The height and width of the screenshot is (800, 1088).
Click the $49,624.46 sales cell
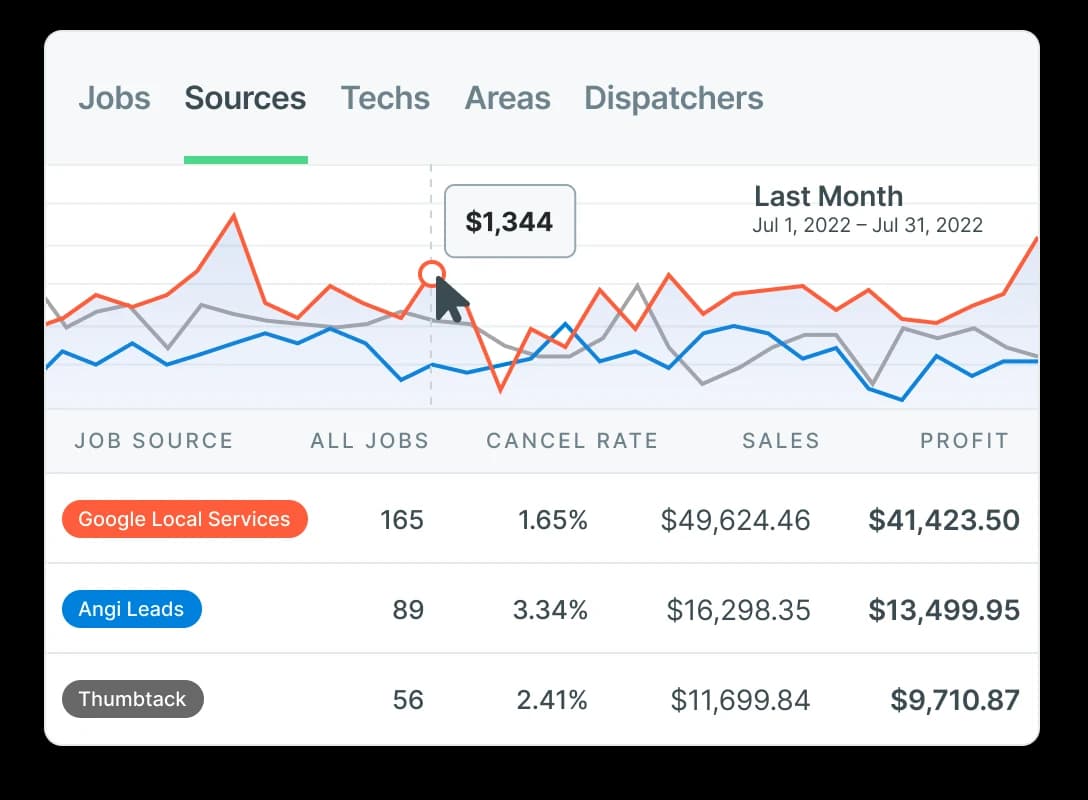[x=736, y=520]
